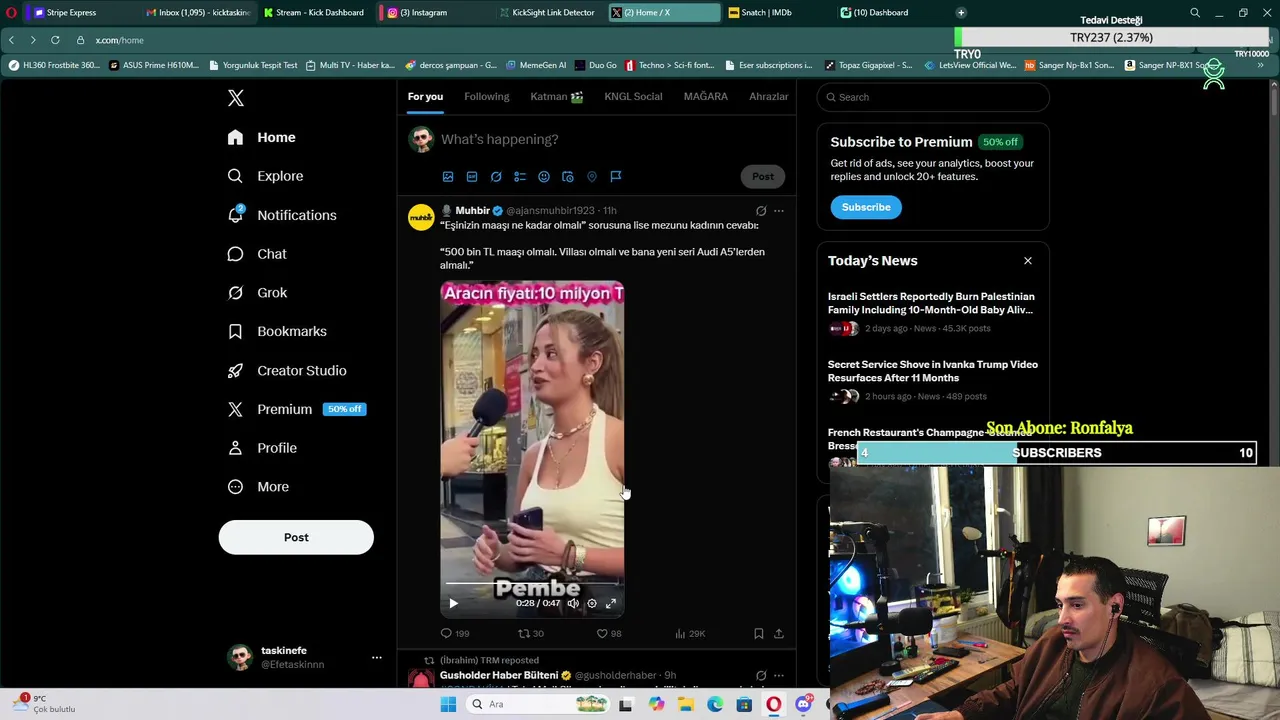Click the X search field
This screenshot has height=720, width=1280.
[932, 97]
